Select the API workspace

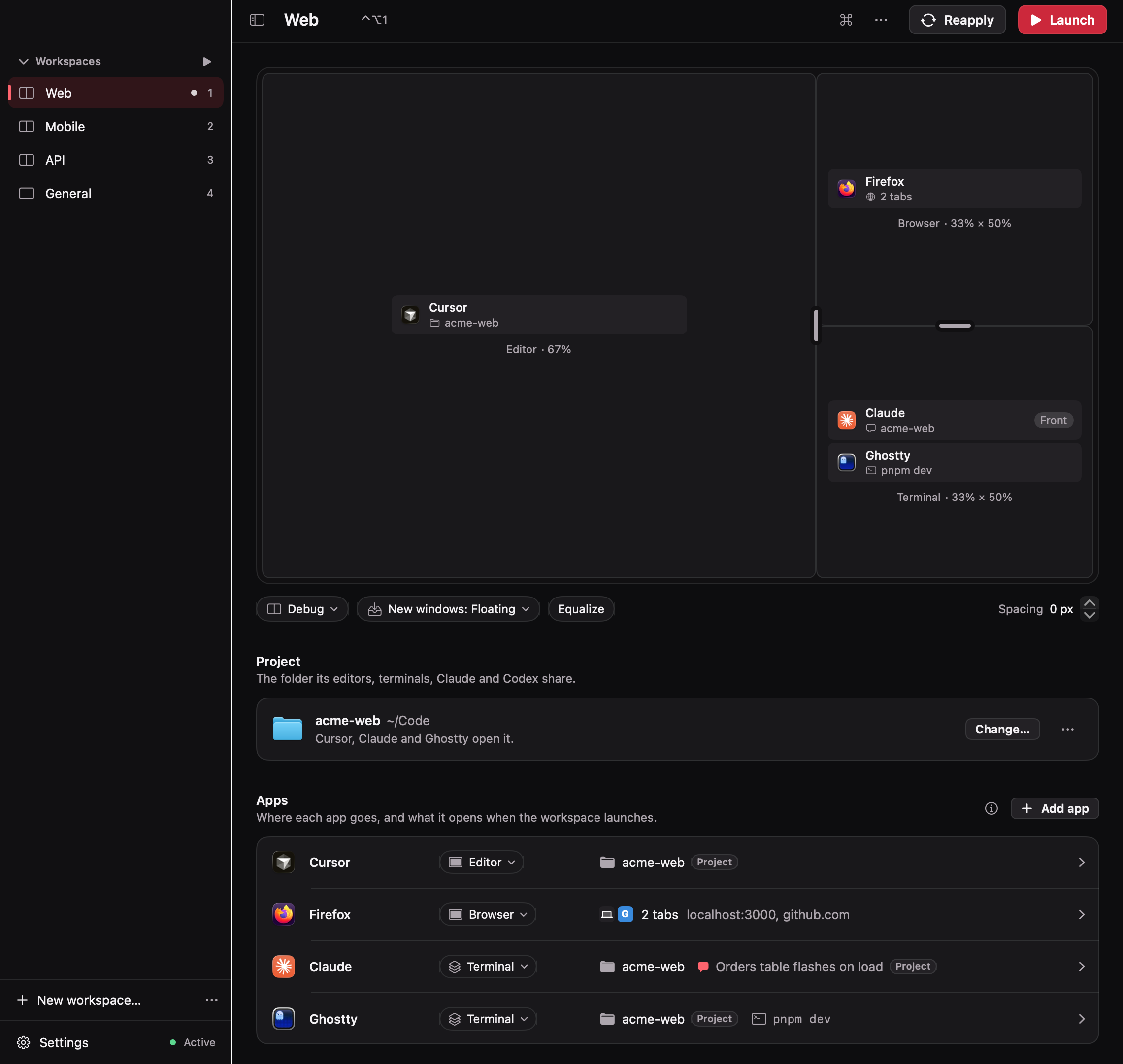tap(116, 160)
